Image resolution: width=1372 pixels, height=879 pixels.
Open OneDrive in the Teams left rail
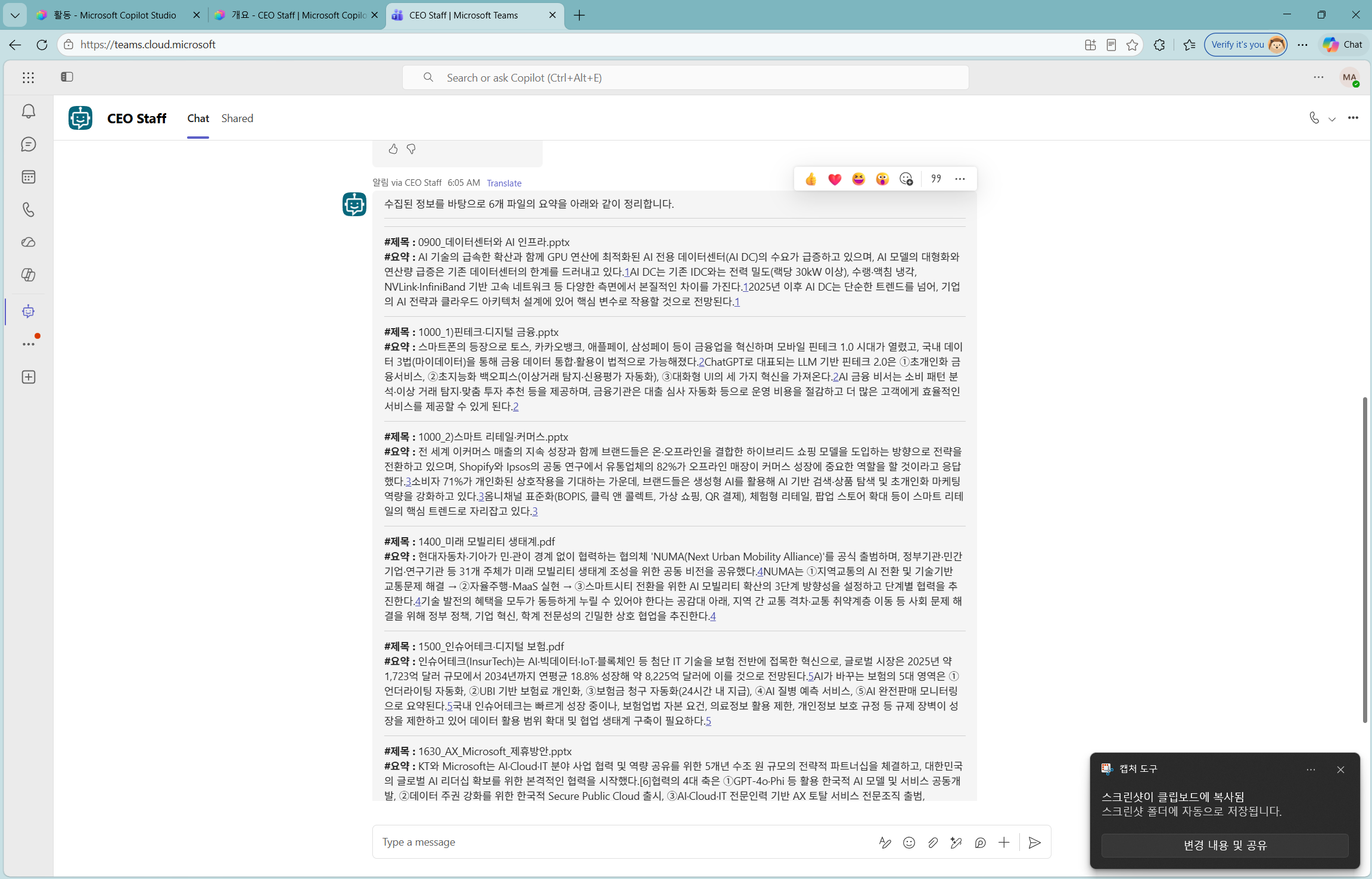29,242
